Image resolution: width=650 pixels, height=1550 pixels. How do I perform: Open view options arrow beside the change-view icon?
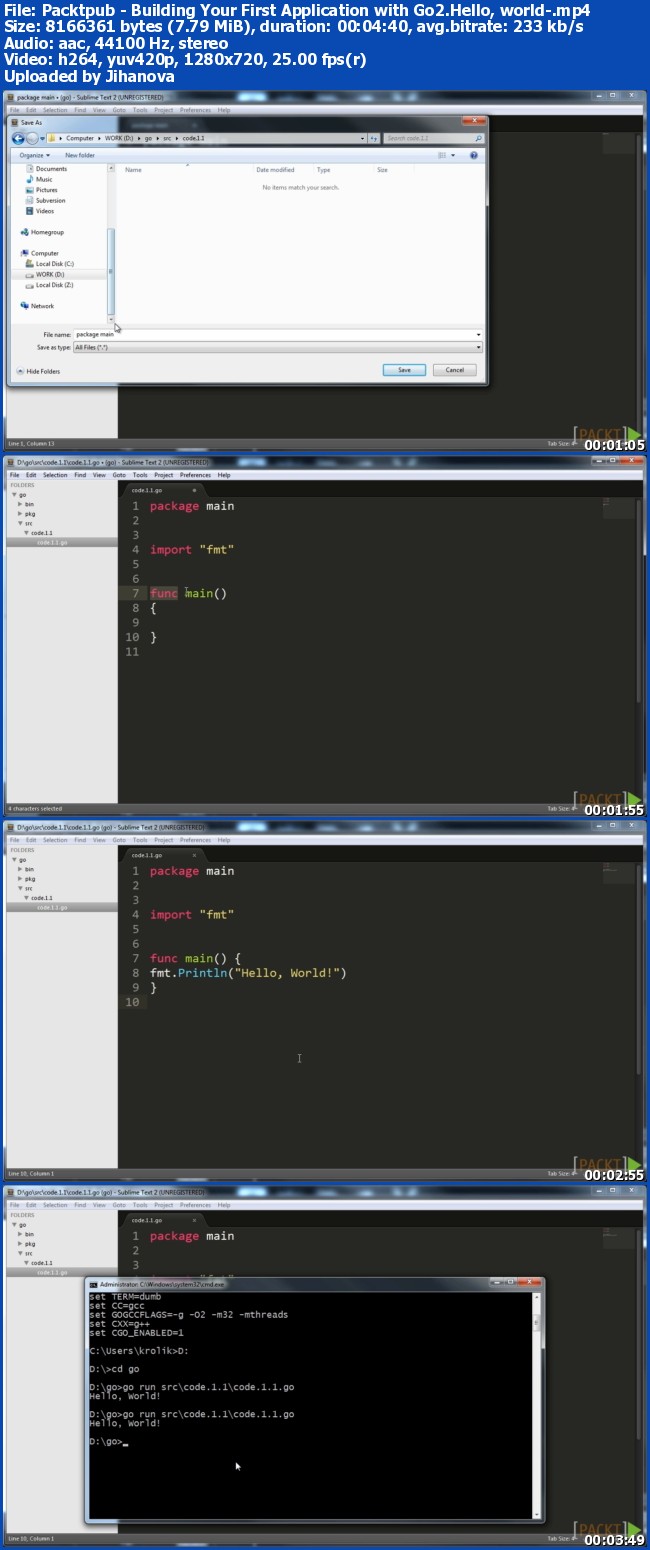452,155
